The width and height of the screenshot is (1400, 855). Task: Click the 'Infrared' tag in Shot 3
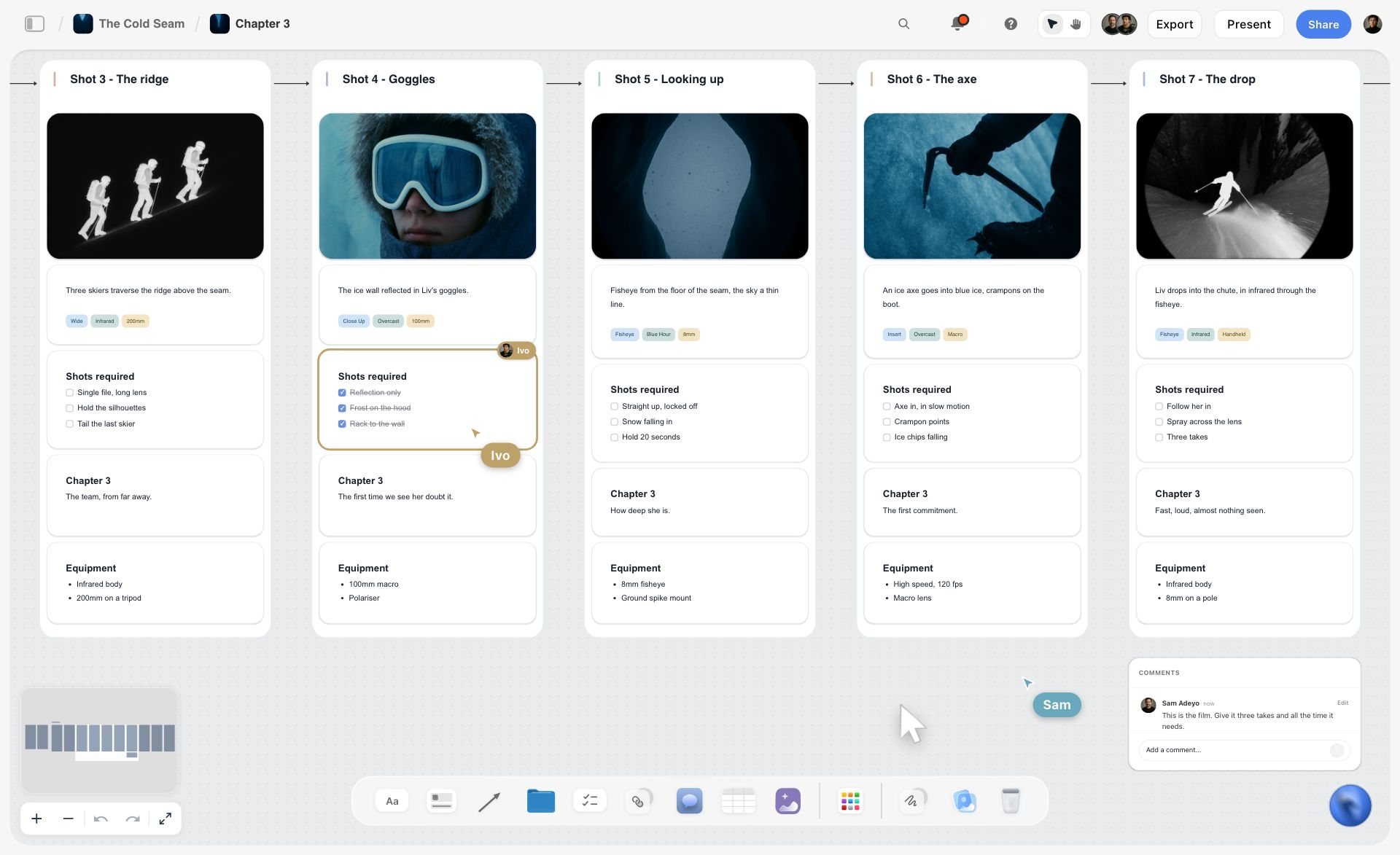pyautogui.click(x=104, y=321)
